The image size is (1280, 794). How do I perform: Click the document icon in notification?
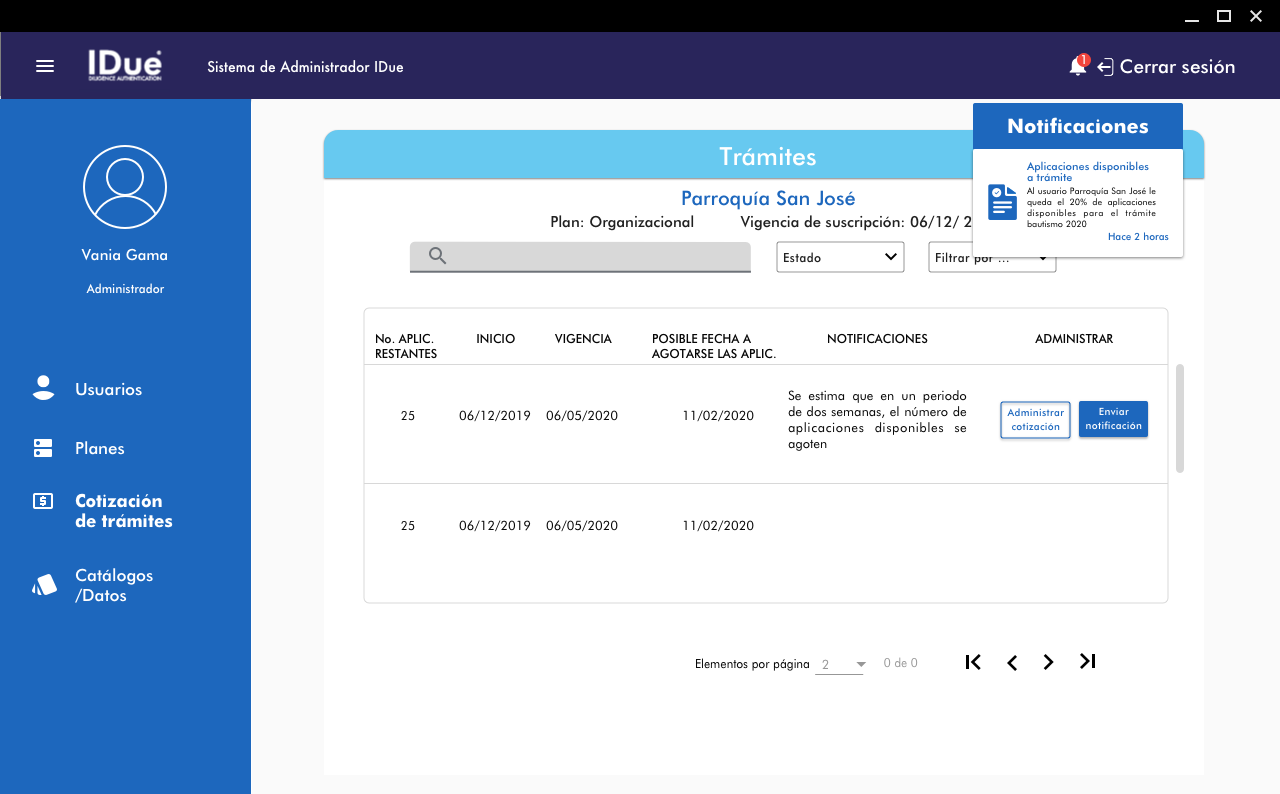click(x=1002, y=202)
